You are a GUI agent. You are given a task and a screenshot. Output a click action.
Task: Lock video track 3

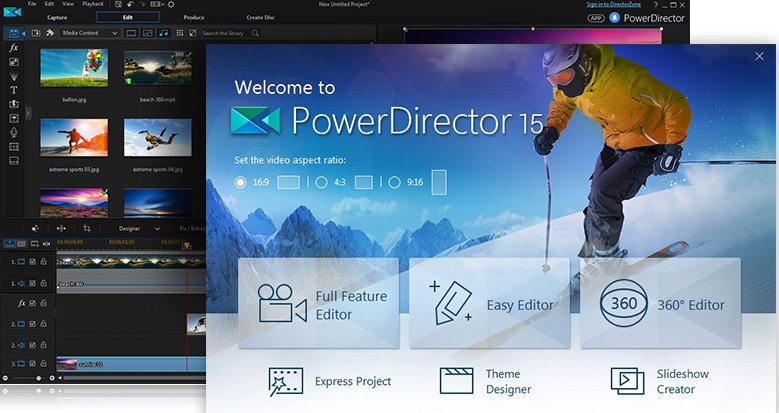coord(44,363)
